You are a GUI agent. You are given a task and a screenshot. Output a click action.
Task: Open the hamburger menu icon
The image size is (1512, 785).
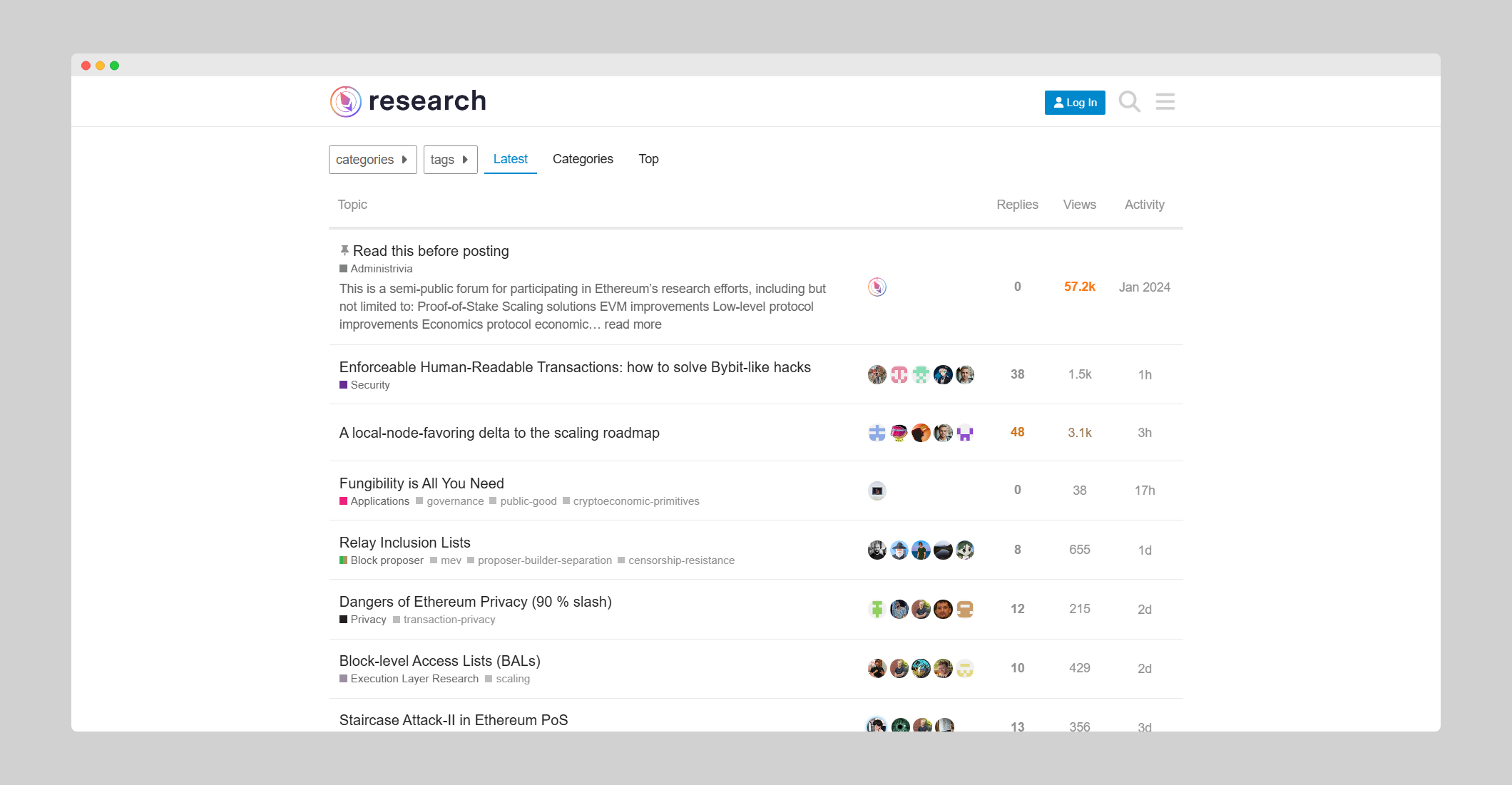[1165, 102]
